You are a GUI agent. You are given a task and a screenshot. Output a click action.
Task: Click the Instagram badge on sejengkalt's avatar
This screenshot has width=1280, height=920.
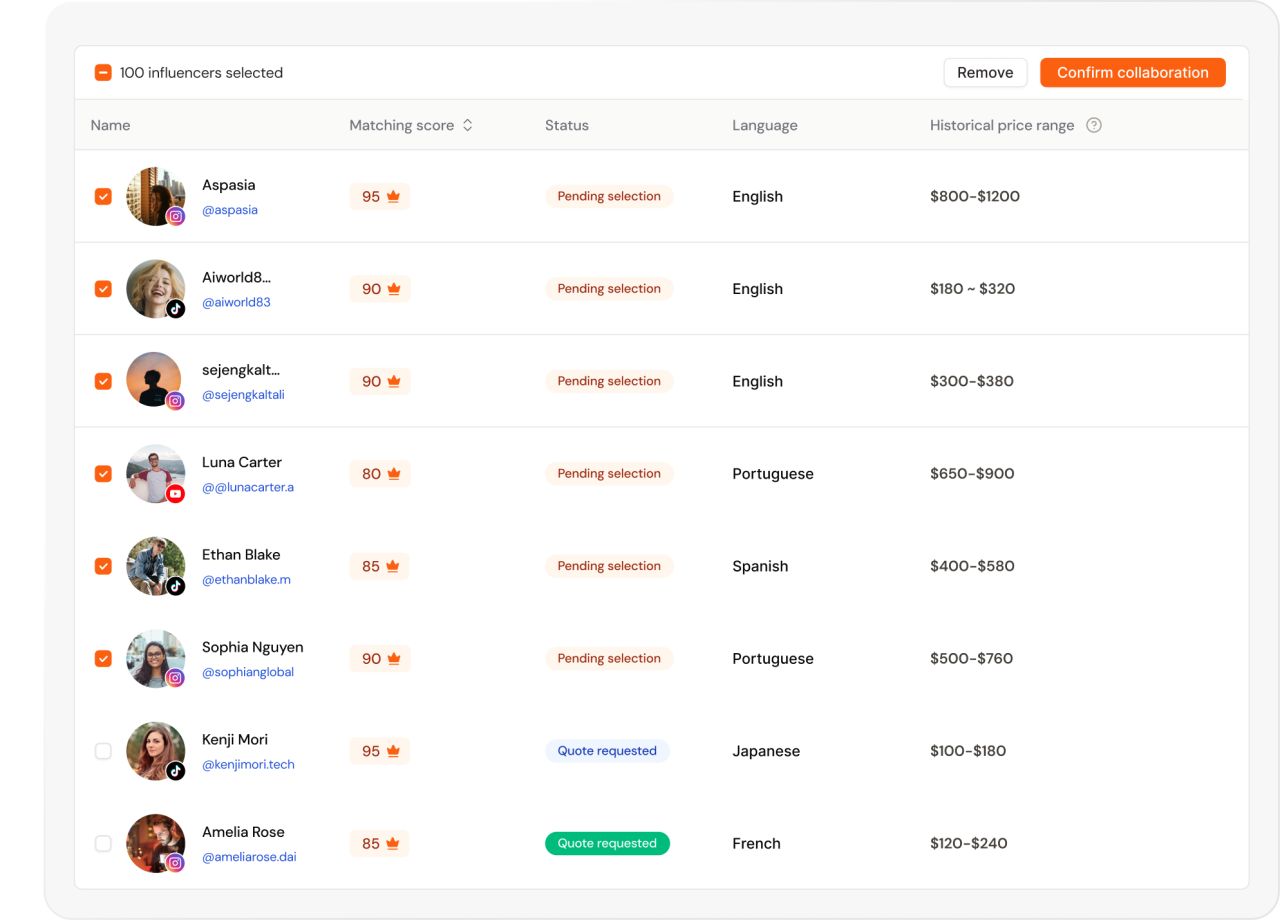pos(176,401)
